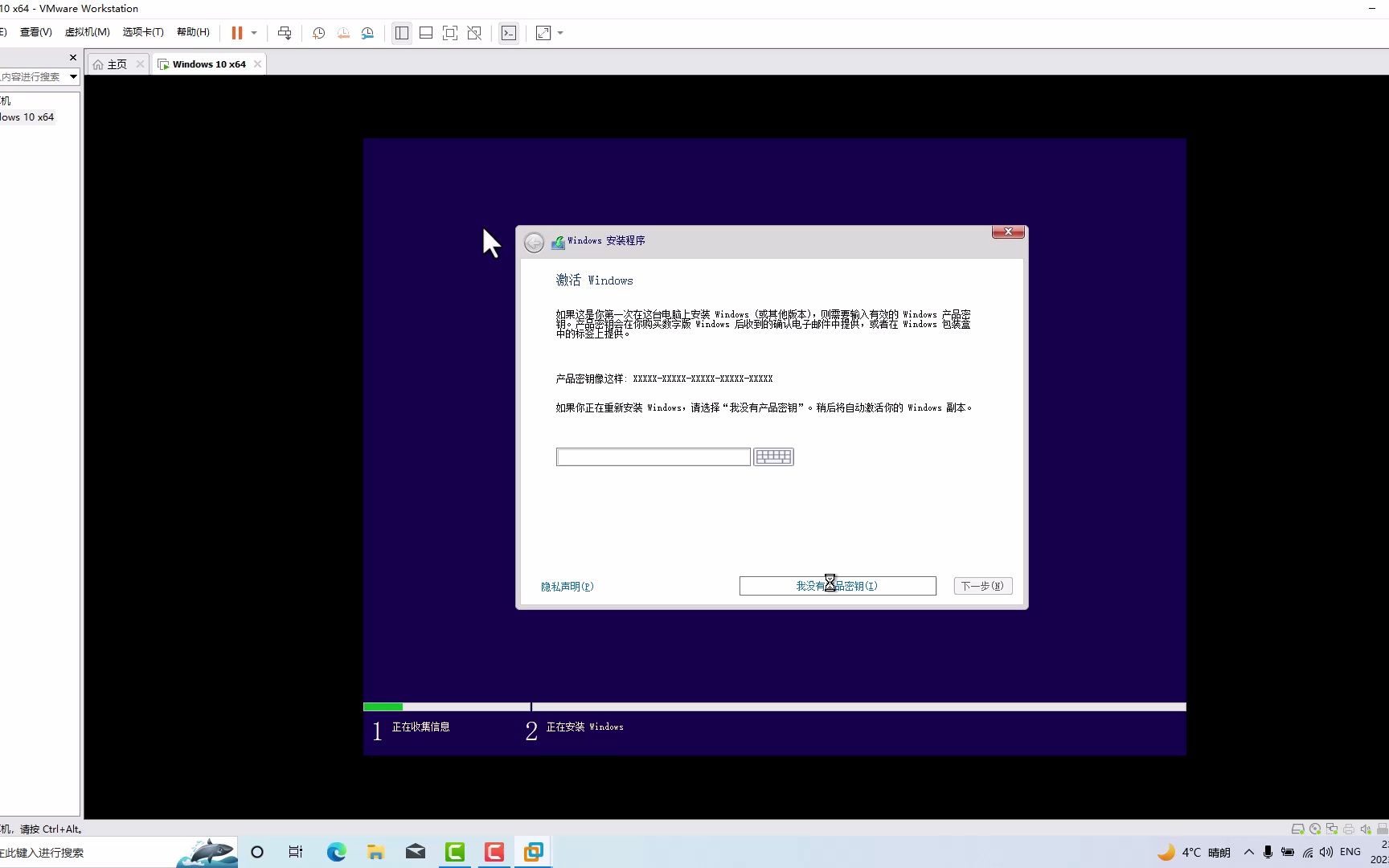Viewport: 1389px width, 868px height.
Task: Close the 主页 tab
Action: [x=140, y=64]
